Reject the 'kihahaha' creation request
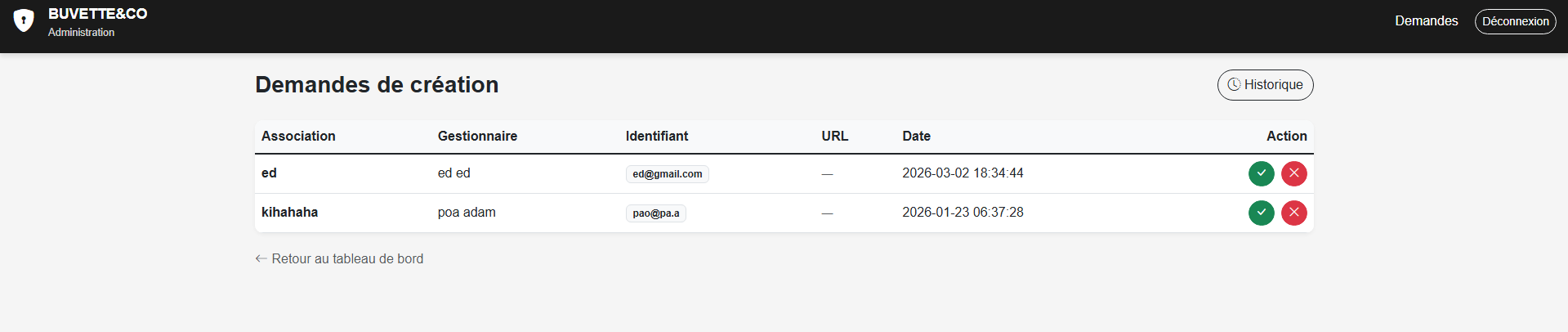 [x=1293, y=213]
